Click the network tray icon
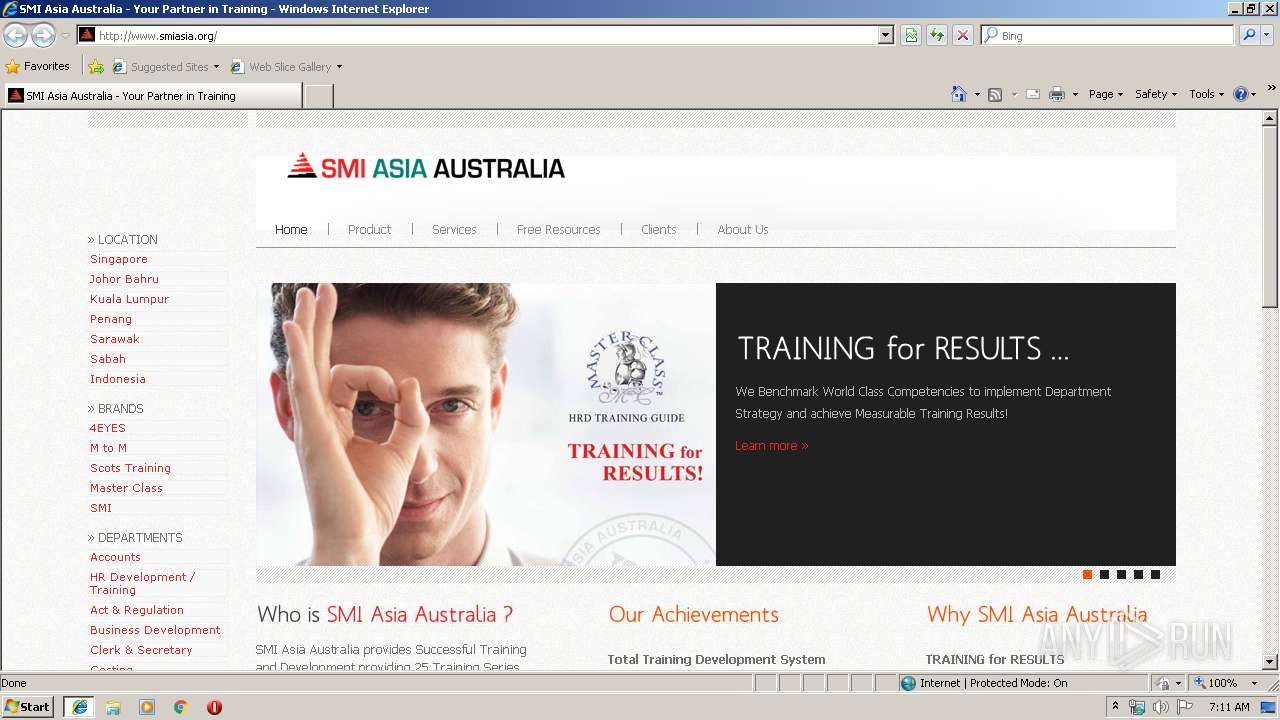Viewport: 1280px width, 720px height. coord(1137,707)
